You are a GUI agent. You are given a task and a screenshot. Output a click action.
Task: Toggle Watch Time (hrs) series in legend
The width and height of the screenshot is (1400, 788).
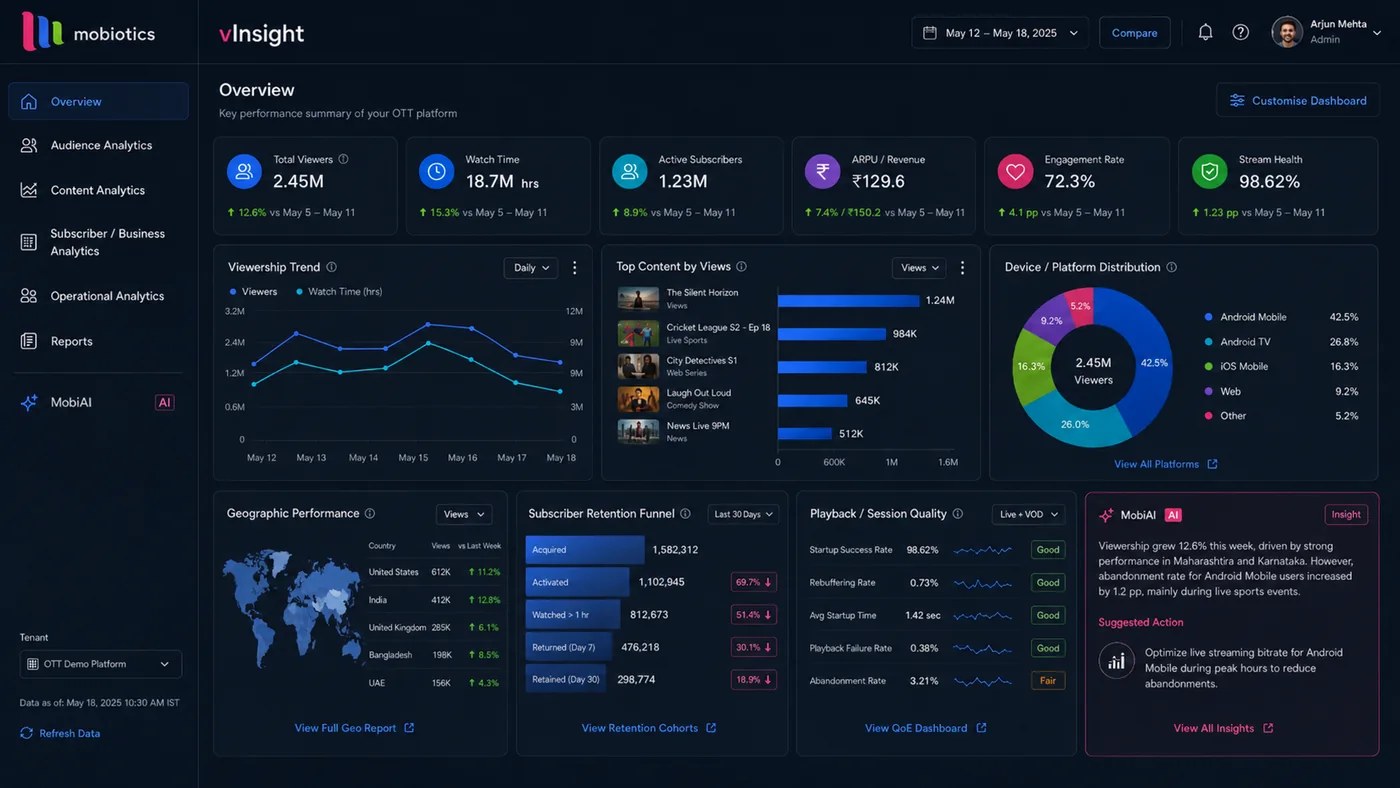click(339, 292)
